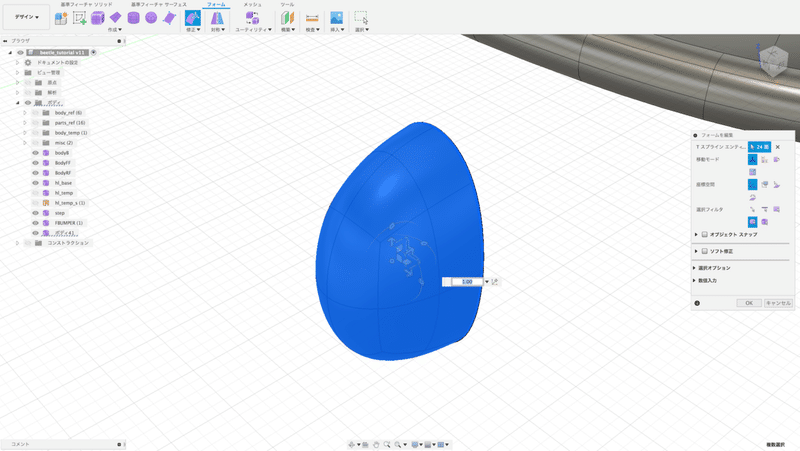Viewport: 800px width, 451px height.
Task: Collapse the ボディ folder
Action: tap(17, 103)
